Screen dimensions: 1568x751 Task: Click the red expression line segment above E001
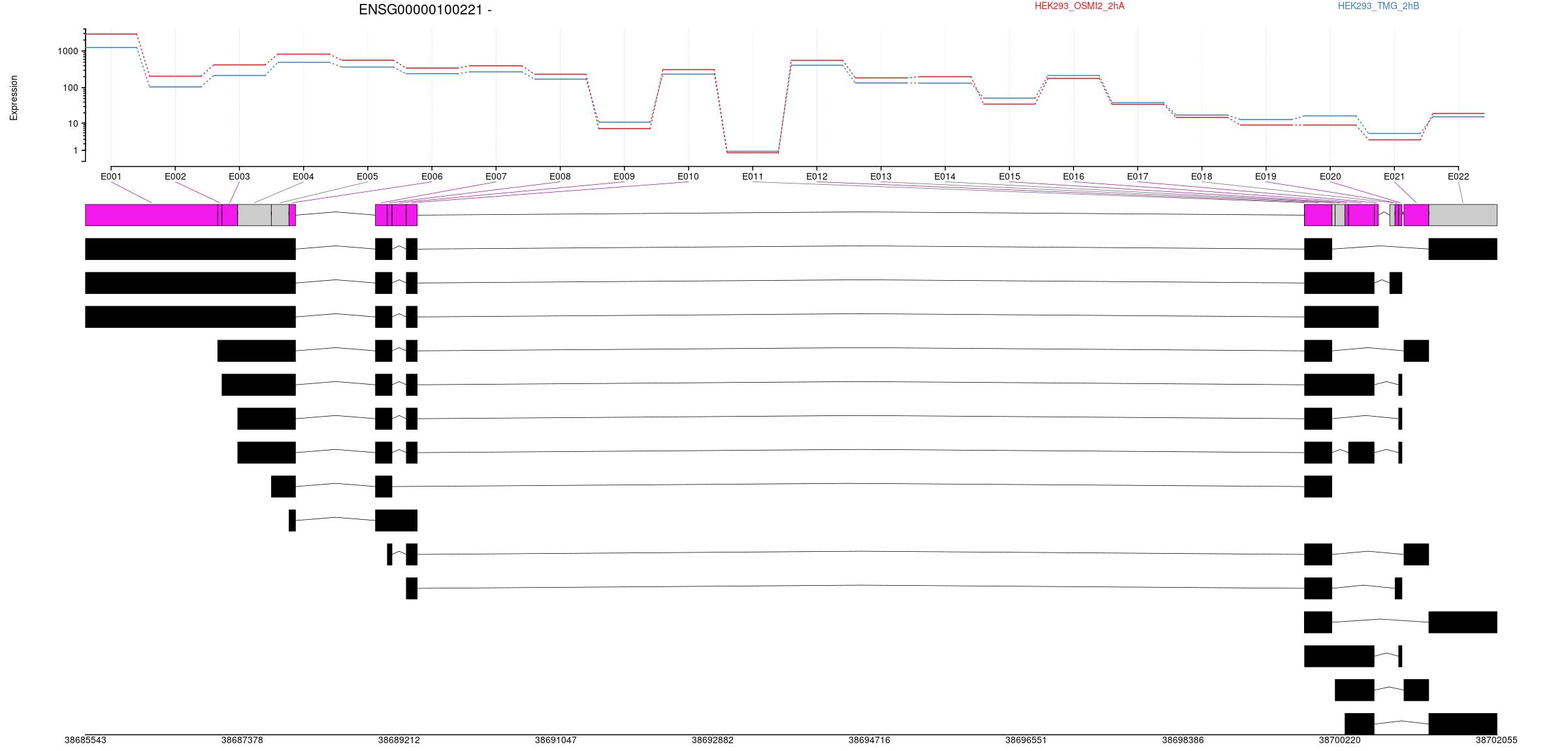click(111, 34)
